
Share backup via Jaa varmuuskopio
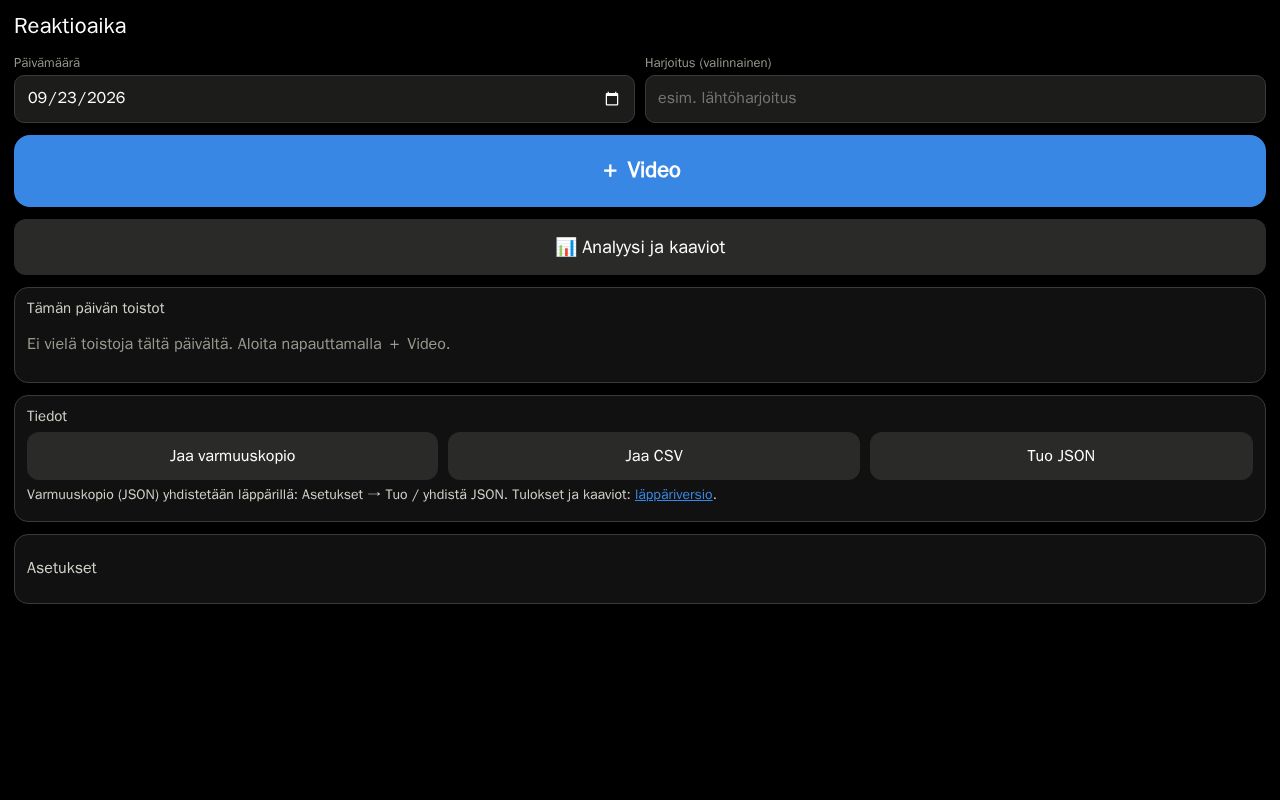(232, 456)
